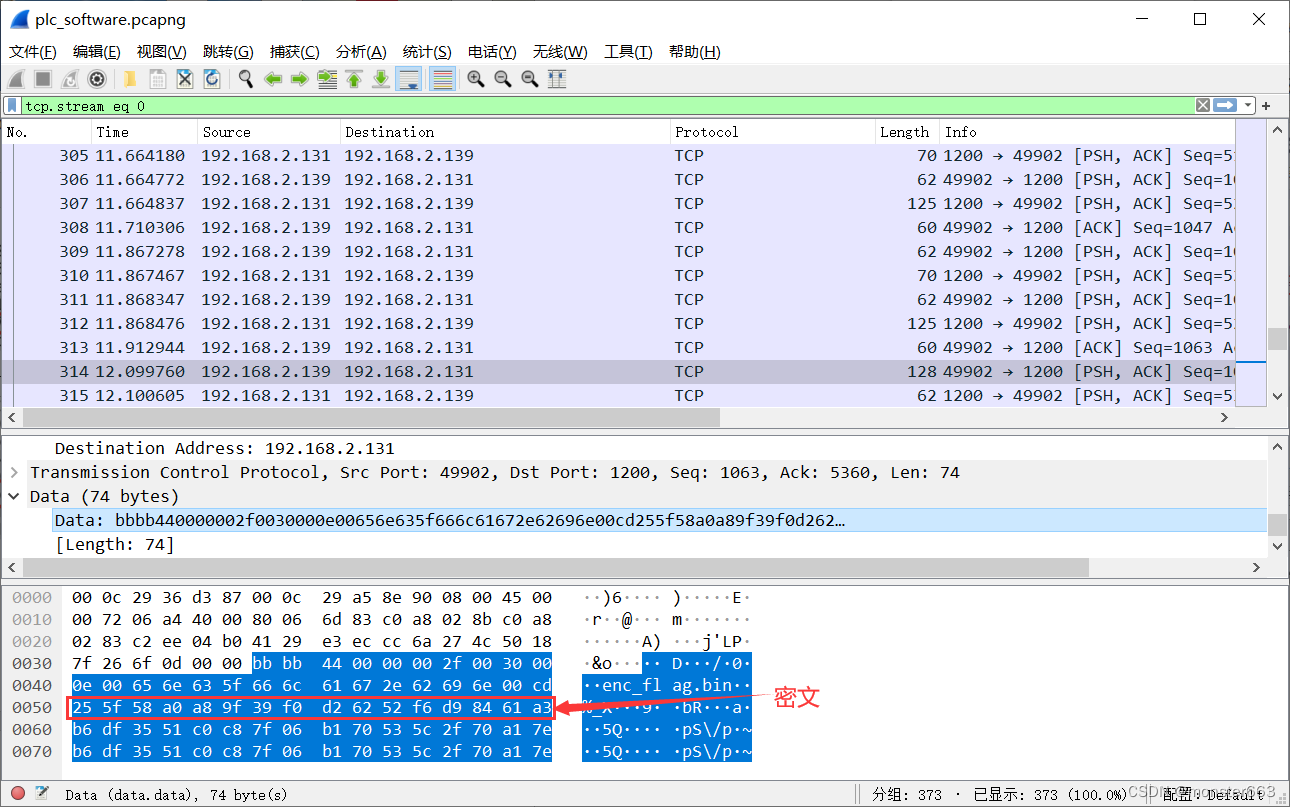This screenshot has height=807, width=1290.
Task: Click the packet list horizontal scrollbar
Action: (370, 418)
